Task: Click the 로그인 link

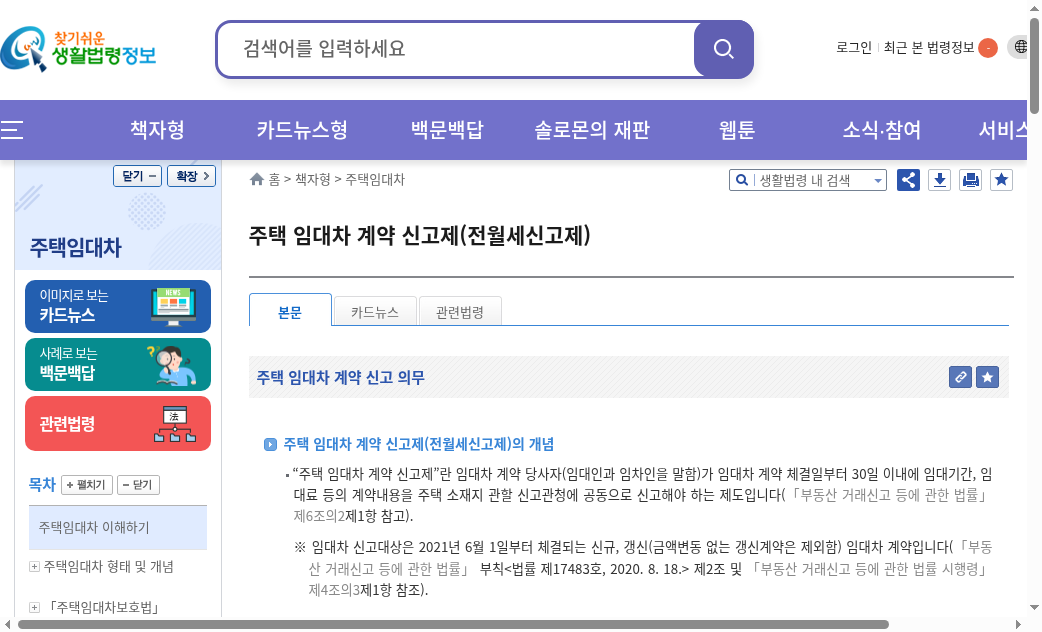Action: coord(854,48)
